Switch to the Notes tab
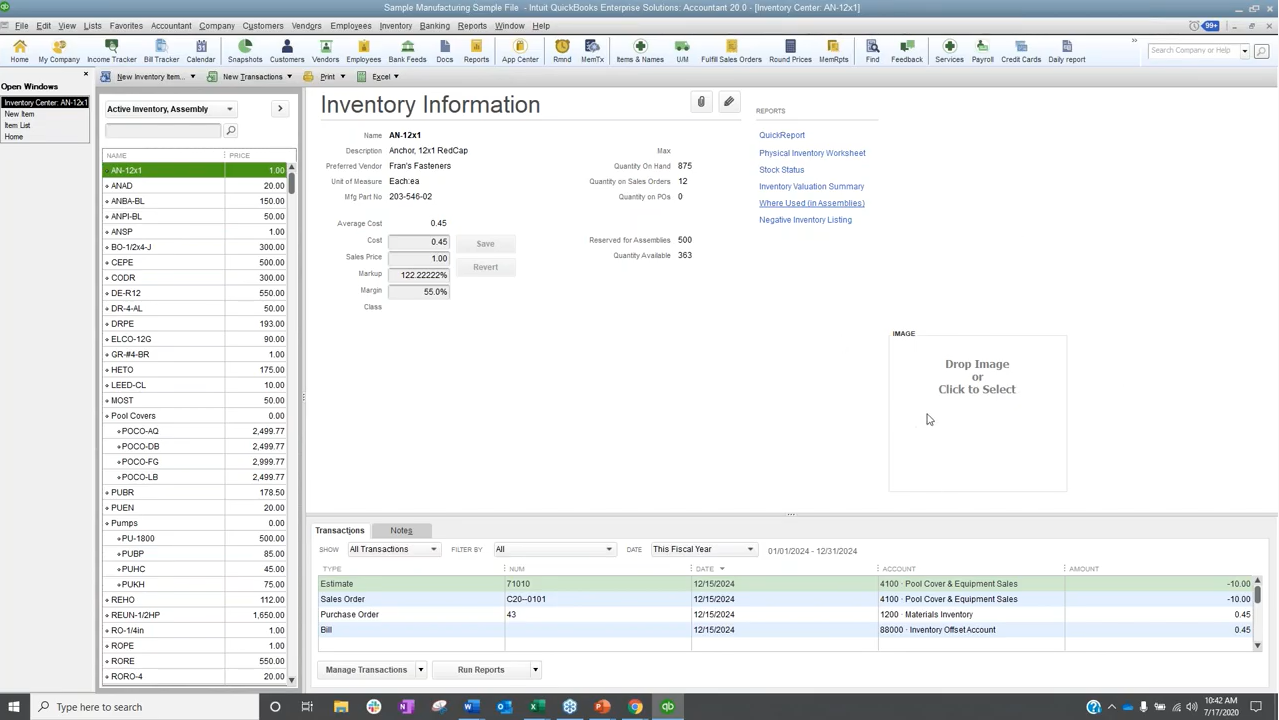The width and height of the screenshot is (1279, 720). (x=400, y=530)
